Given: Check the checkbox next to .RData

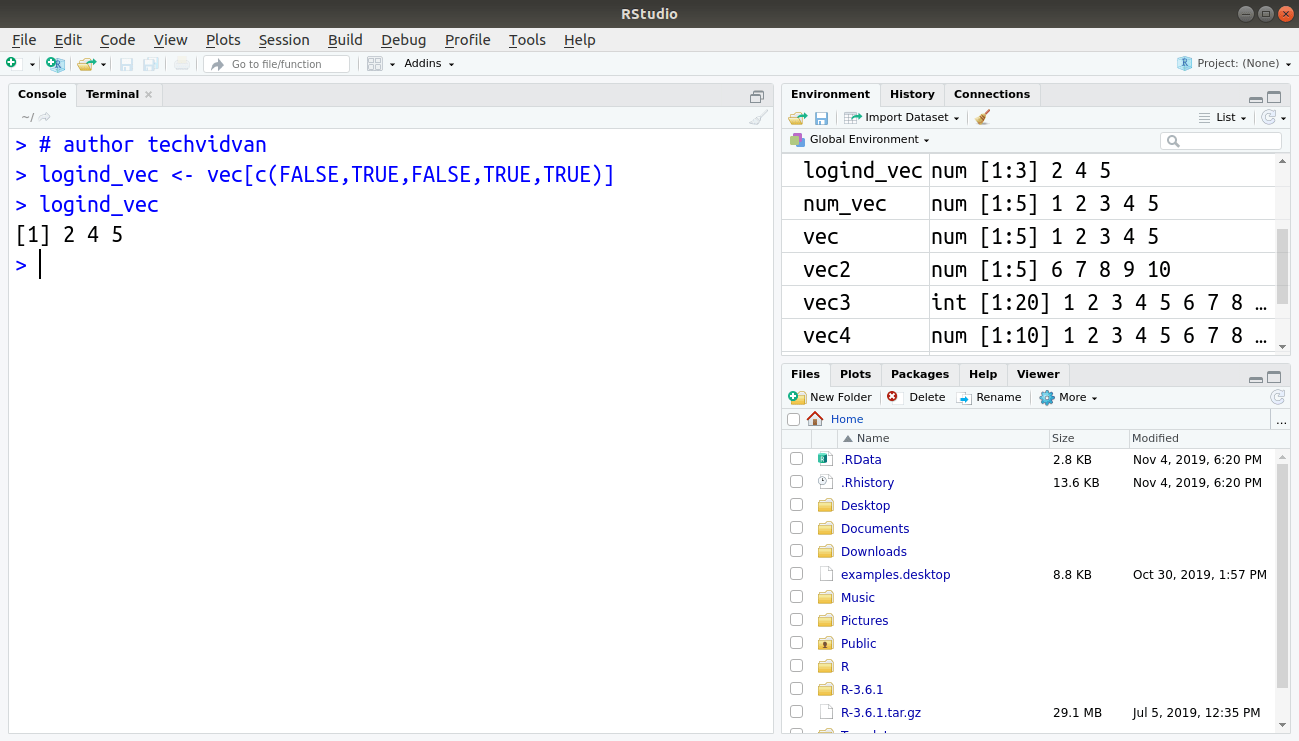Looking at the screenshot, I should (796, 458).
